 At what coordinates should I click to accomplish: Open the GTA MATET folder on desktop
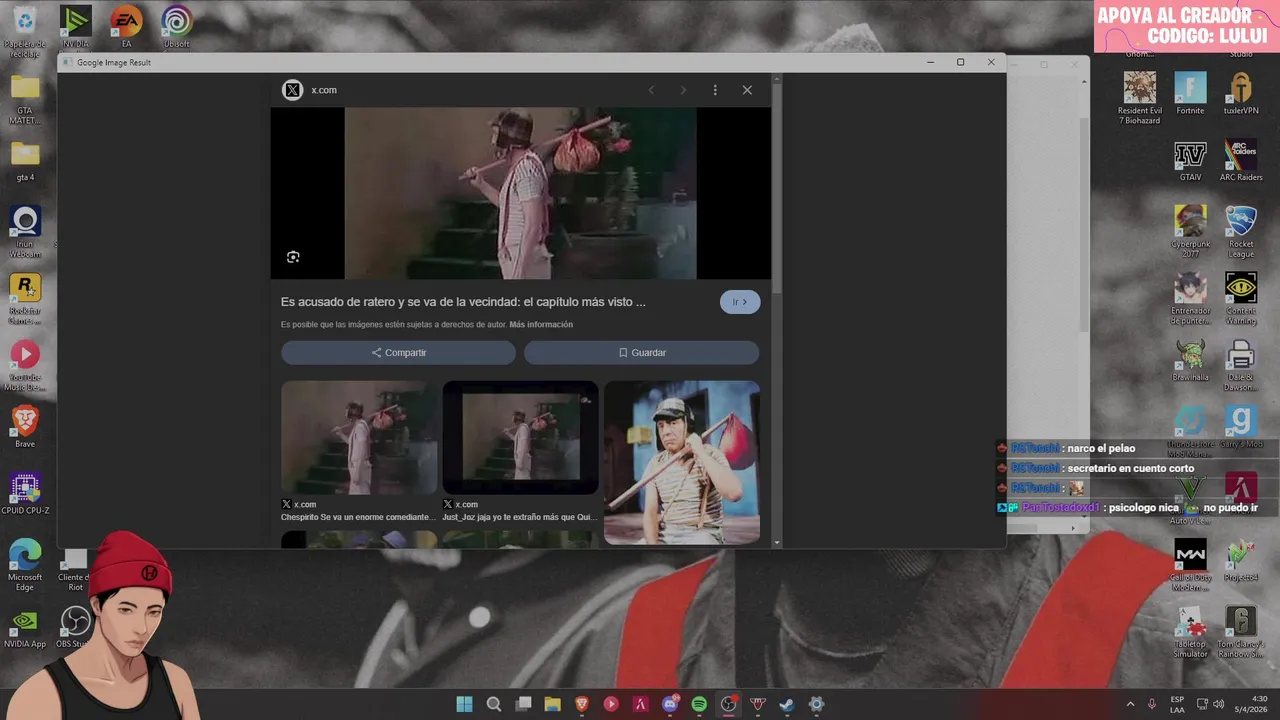pyautogui.click(x=25, y=99)
